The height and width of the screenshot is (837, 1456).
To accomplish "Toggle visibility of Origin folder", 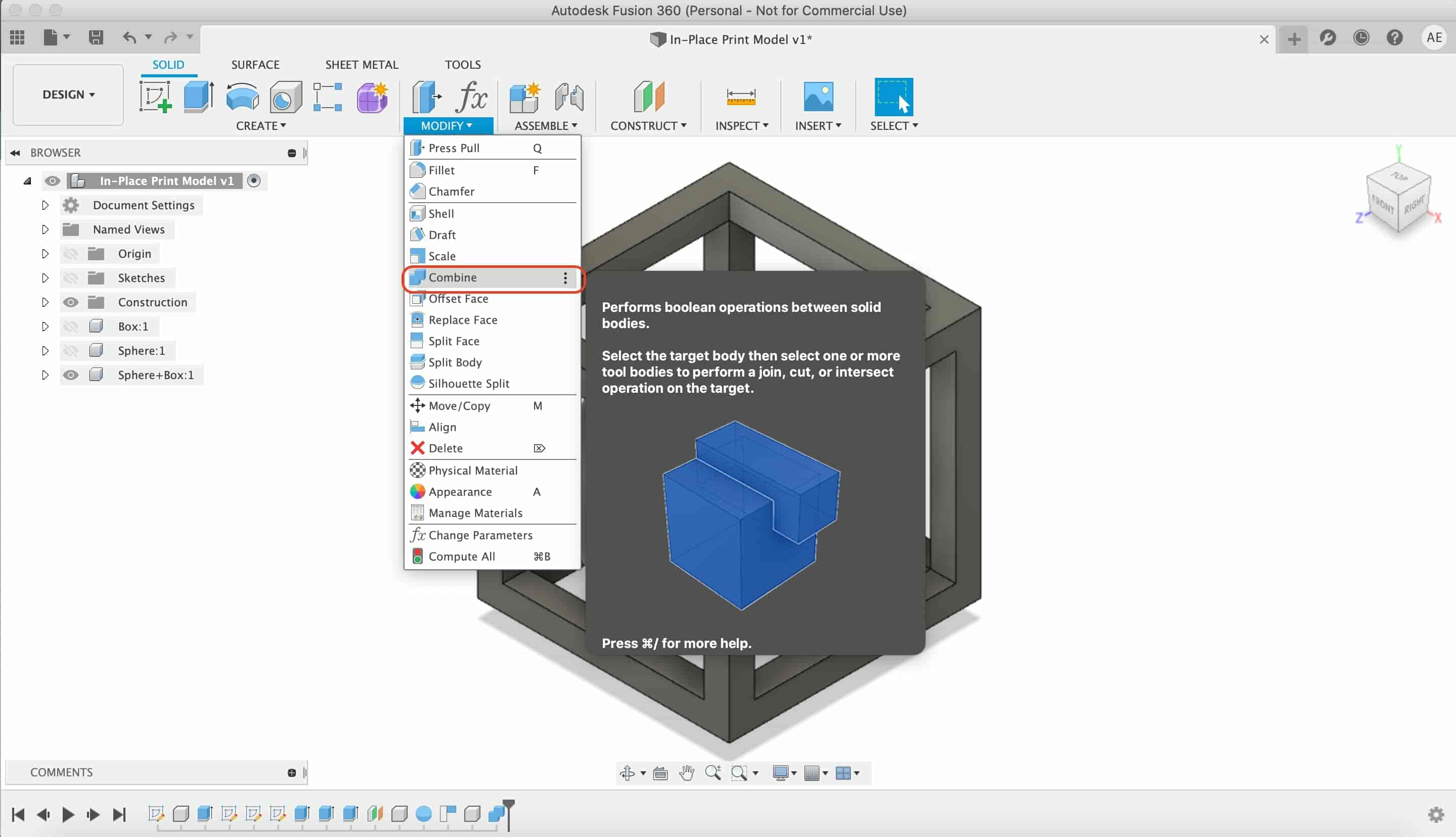I will tap(71, 253).
